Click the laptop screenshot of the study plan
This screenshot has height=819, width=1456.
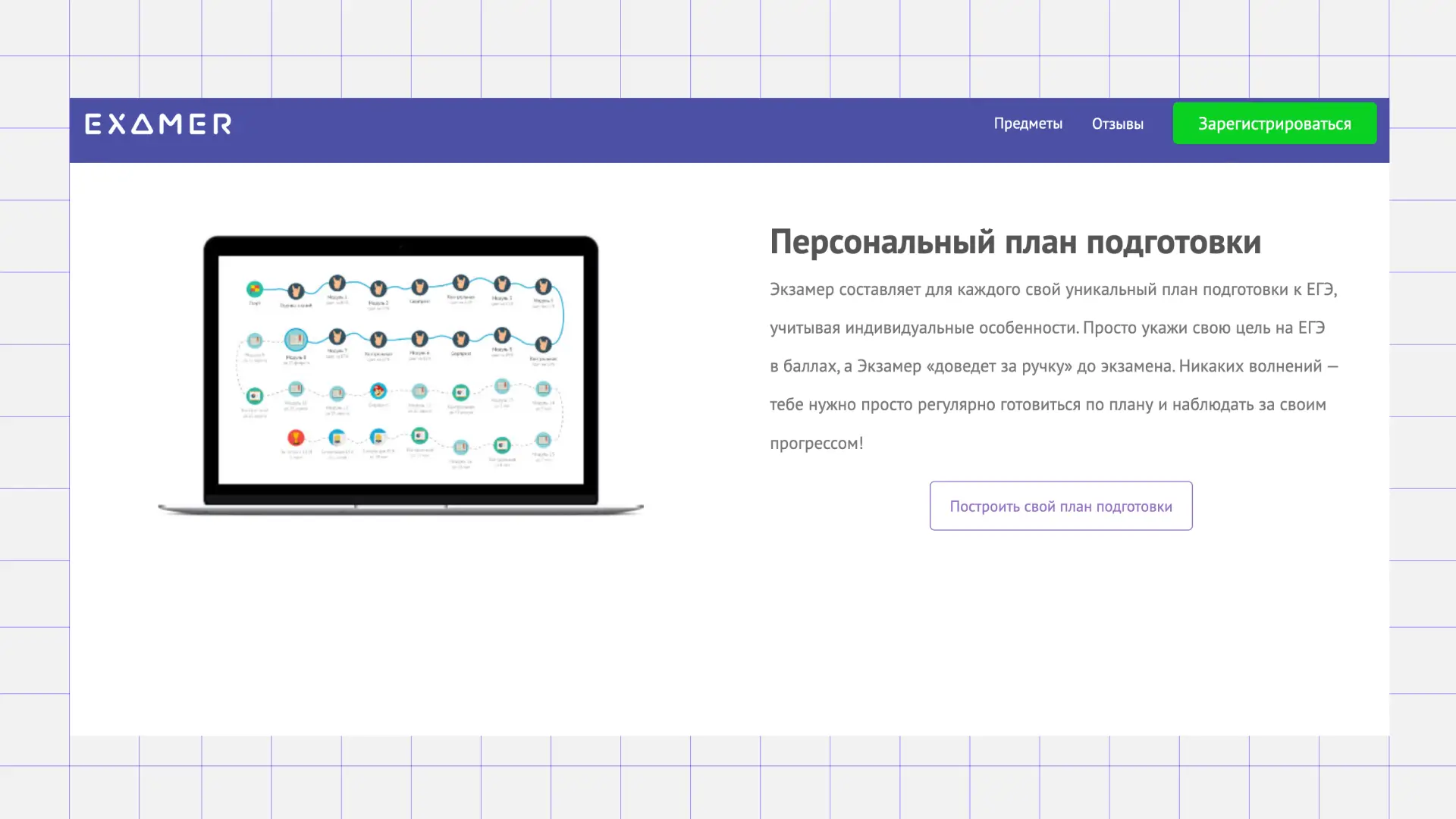tap(400, 372)
